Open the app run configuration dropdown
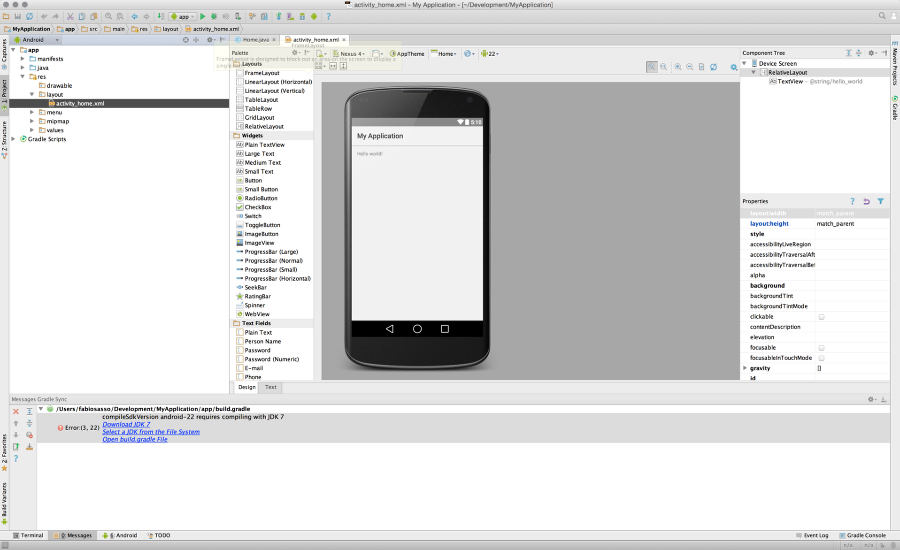 (x=183, y=17)
